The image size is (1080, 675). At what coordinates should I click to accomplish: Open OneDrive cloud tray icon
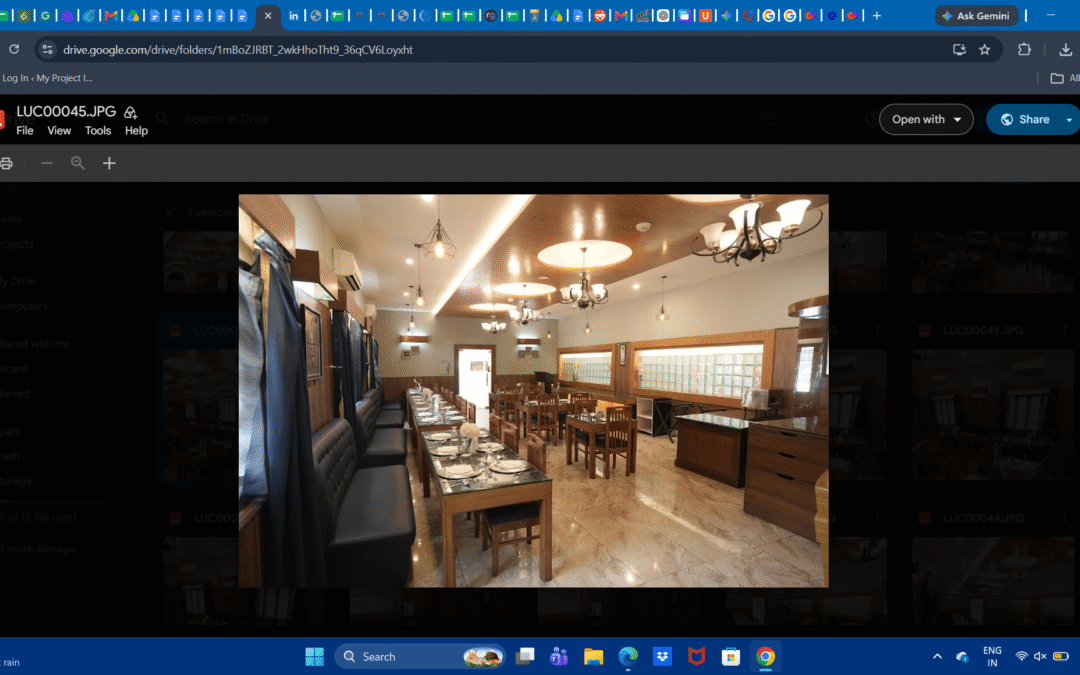coord(962,656)
